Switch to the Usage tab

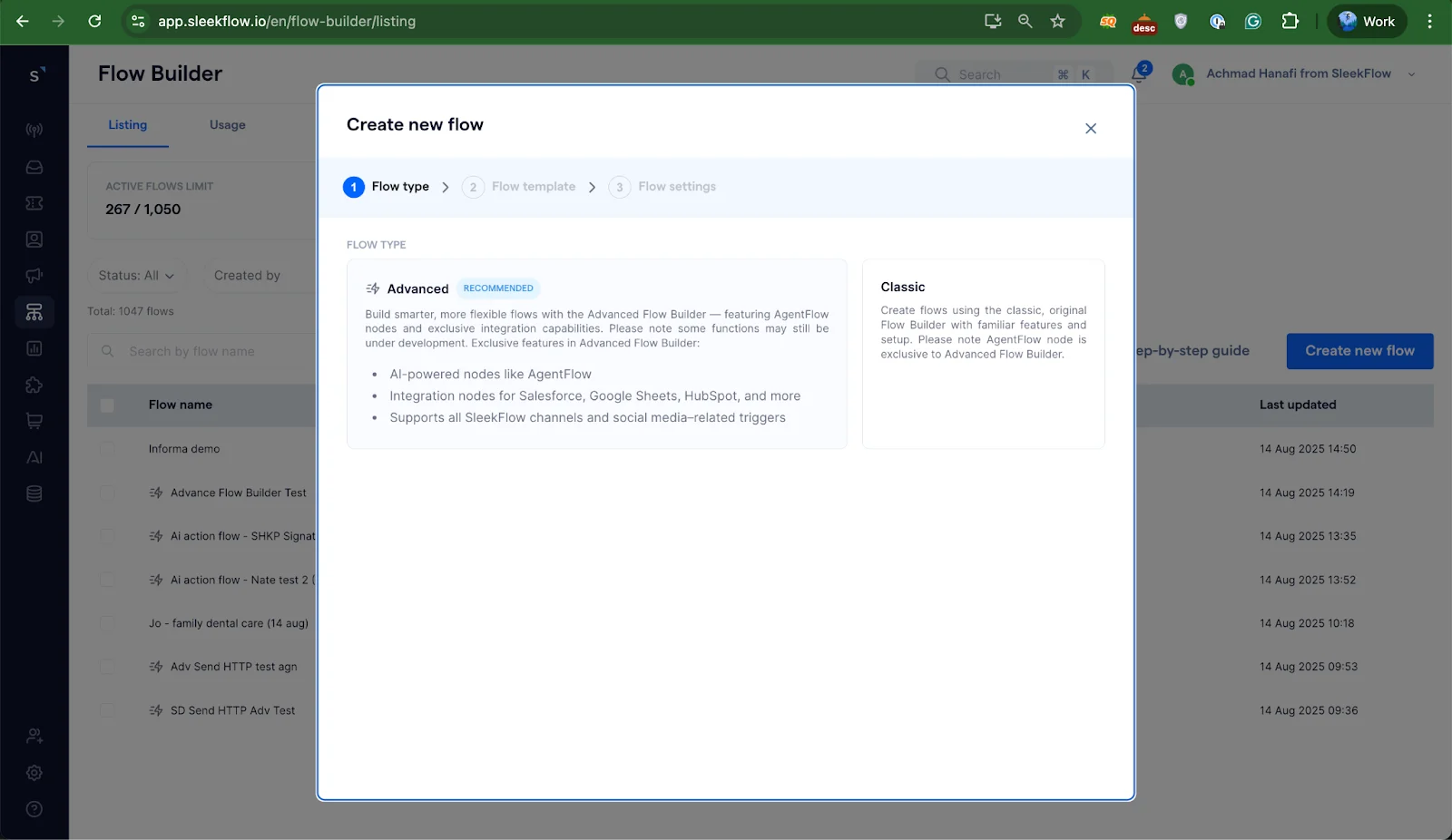click(228, 125)
